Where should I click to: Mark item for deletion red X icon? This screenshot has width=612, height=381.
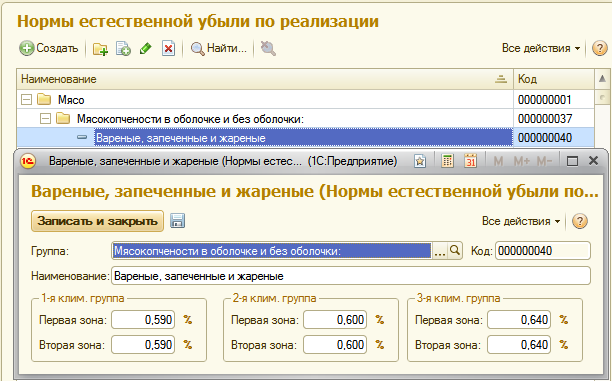(x=168, y=49)
